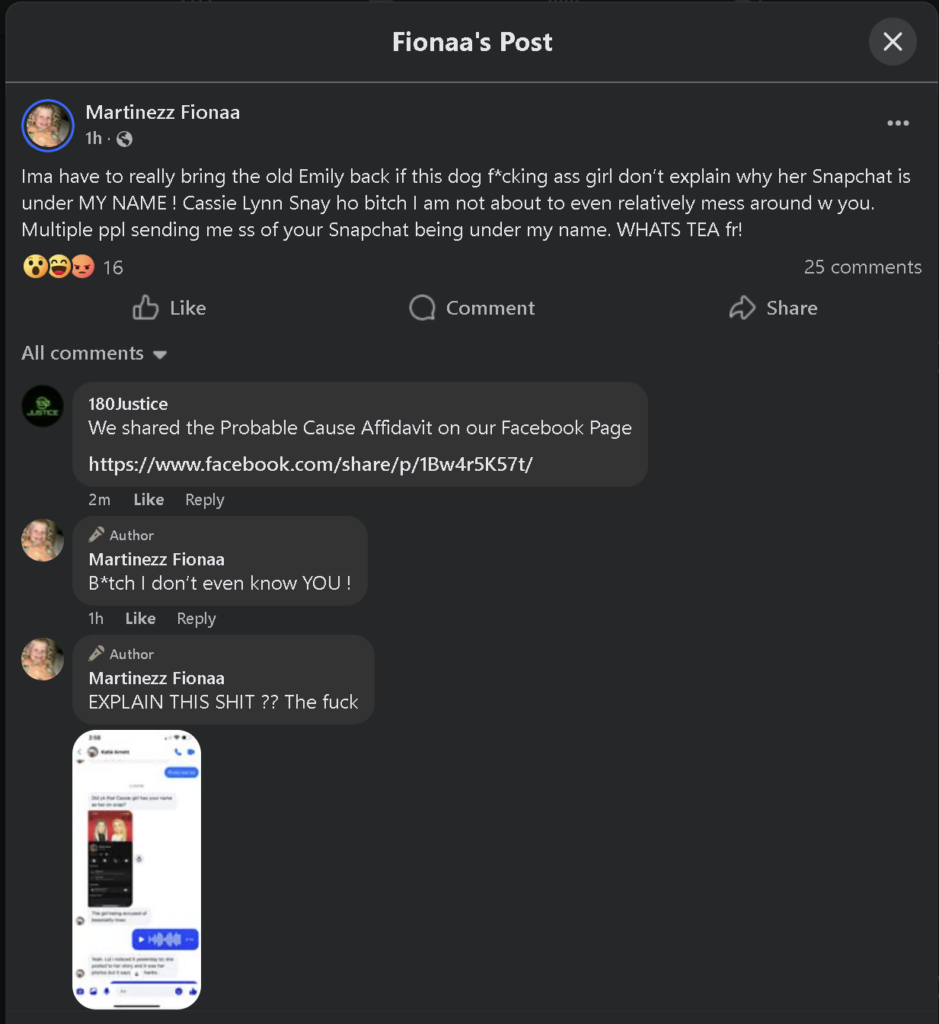
Task: Click the 1h post timestamp
Action: point(94,139)
